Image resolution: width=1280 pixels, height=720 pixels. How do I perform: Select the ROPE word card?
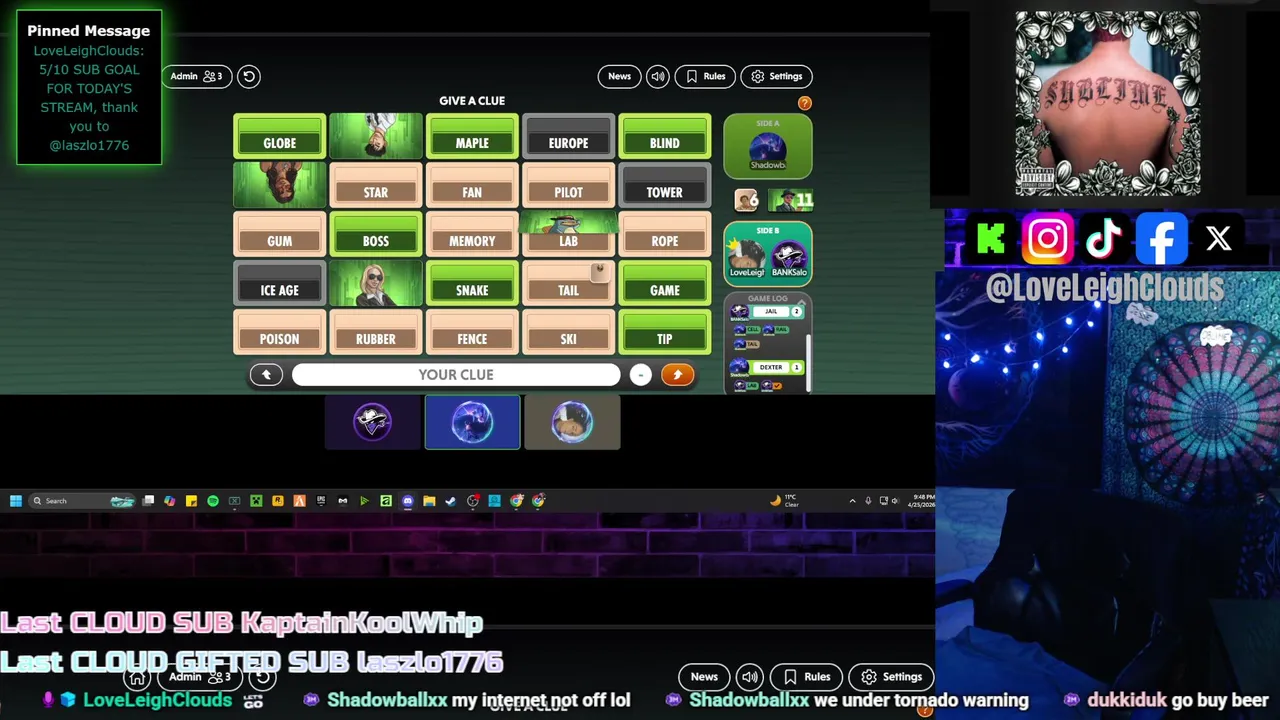665,235
